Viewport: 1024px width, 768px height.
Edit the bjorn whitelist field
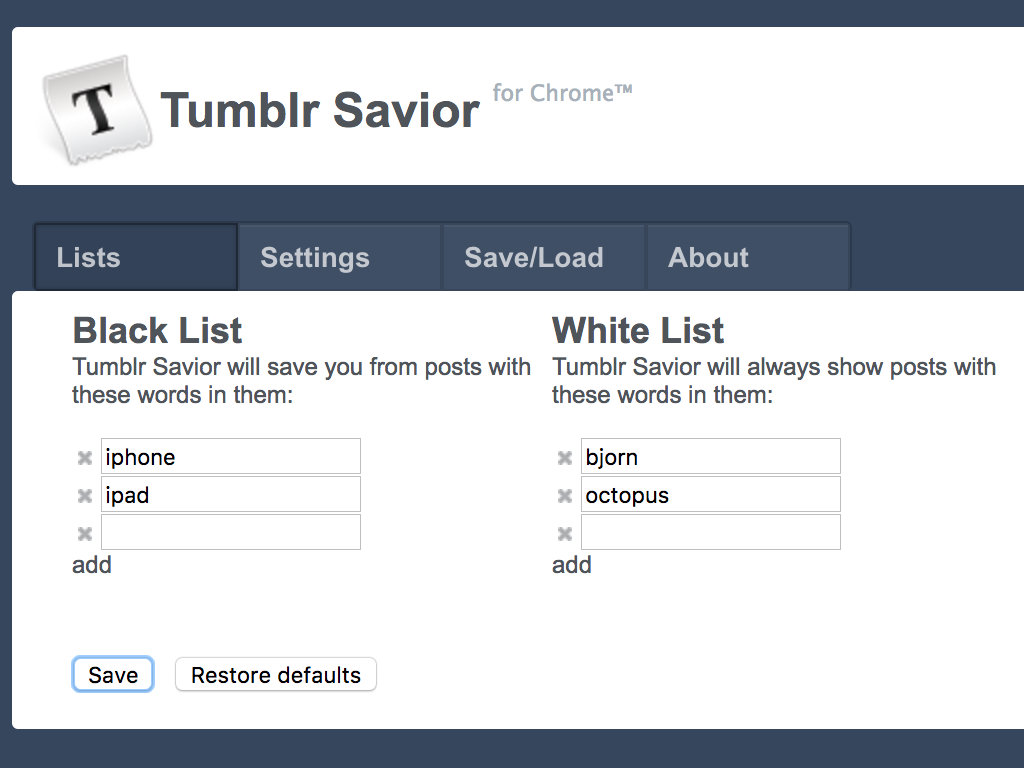coord(710,457)
